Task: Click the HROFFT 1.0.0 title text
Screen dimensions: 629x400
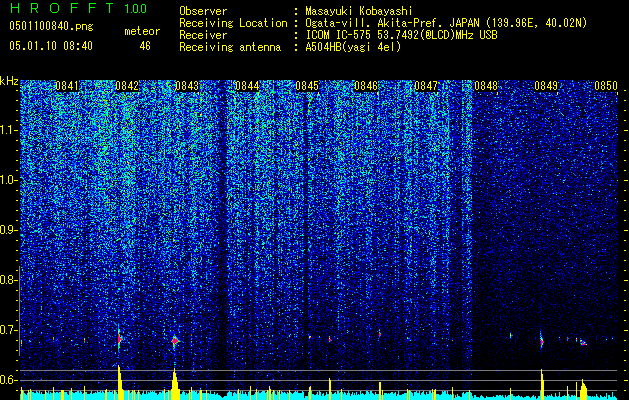Action: click(x=78, y=8)
